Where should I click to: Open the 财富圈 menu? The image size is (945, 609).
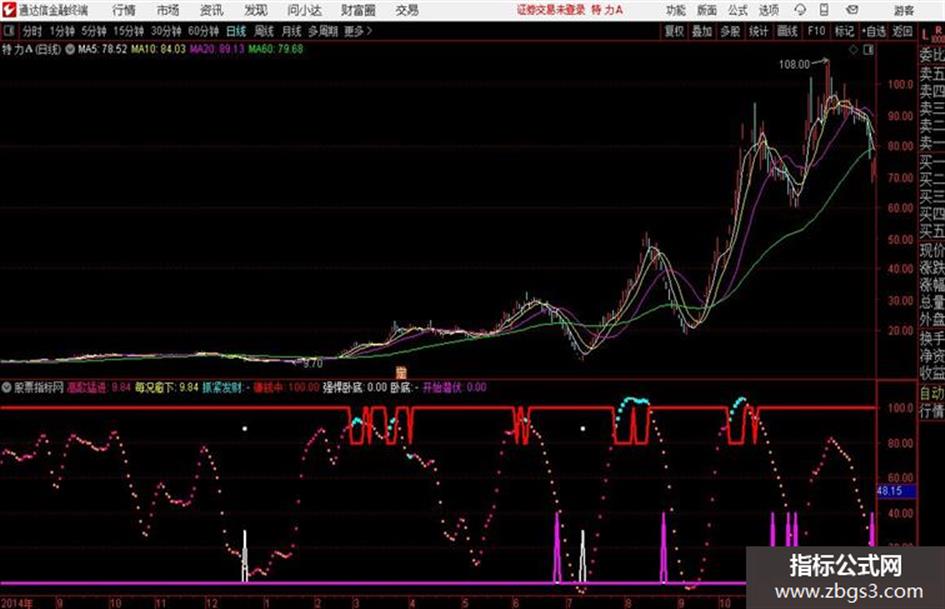[358, 10]
